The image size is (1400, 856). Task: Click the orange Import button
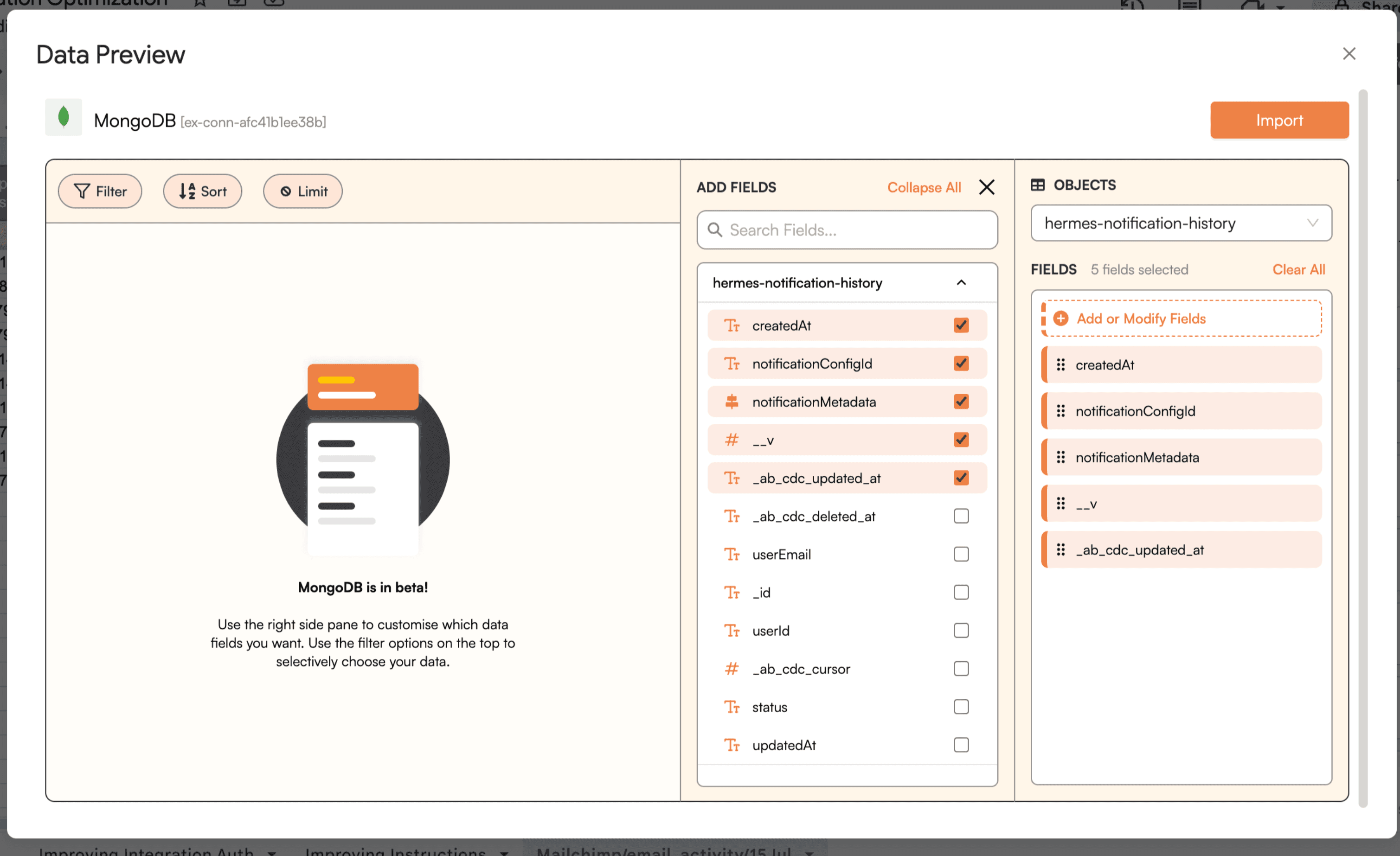coord(1279,121)
